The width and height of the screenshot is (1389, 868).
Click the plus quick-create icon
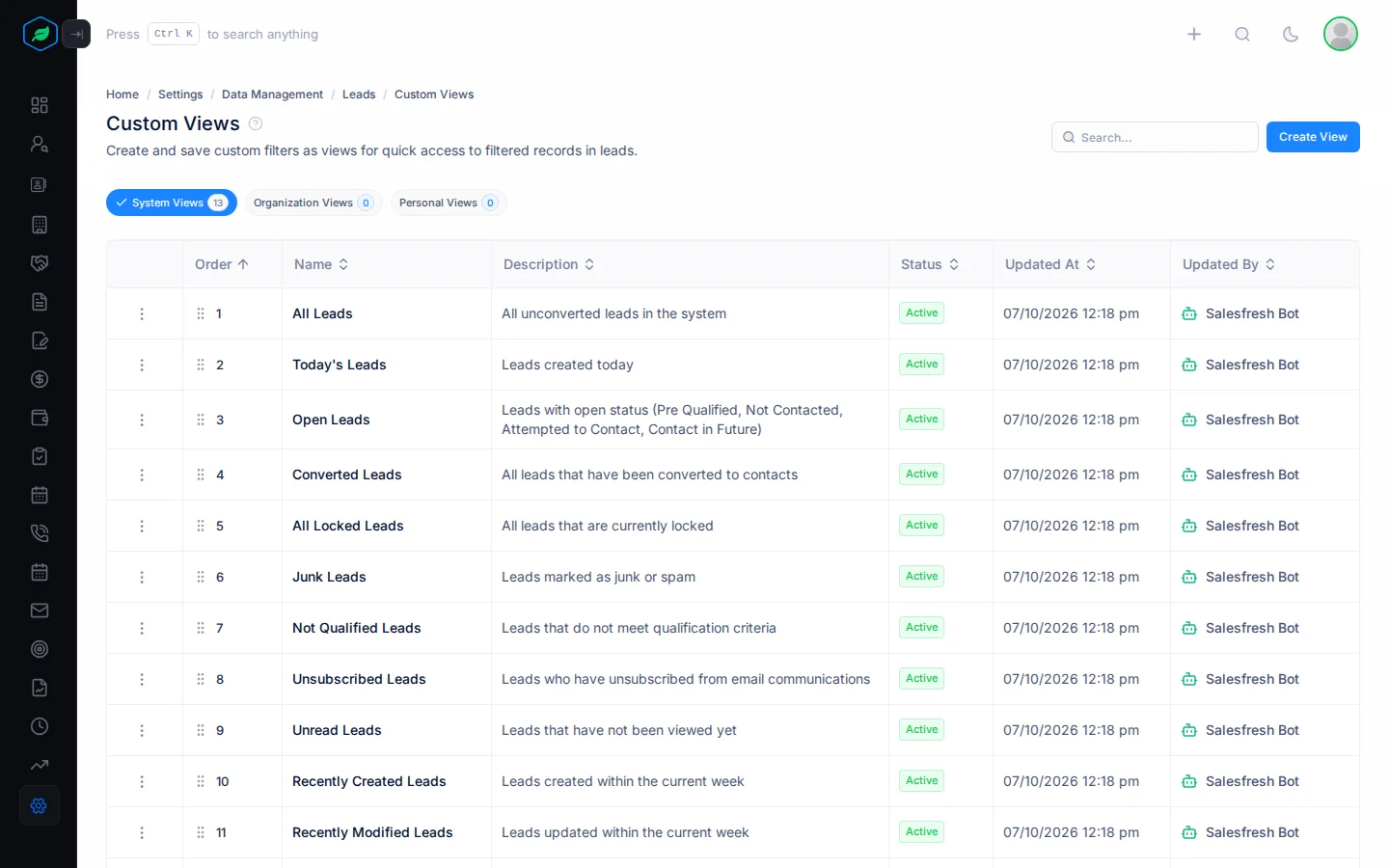click(x=1194, y=34)
